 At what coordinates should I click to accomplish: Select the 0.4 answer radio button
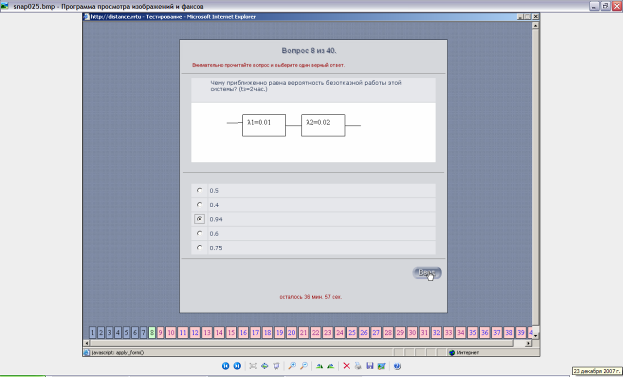(x=199, y=205)
